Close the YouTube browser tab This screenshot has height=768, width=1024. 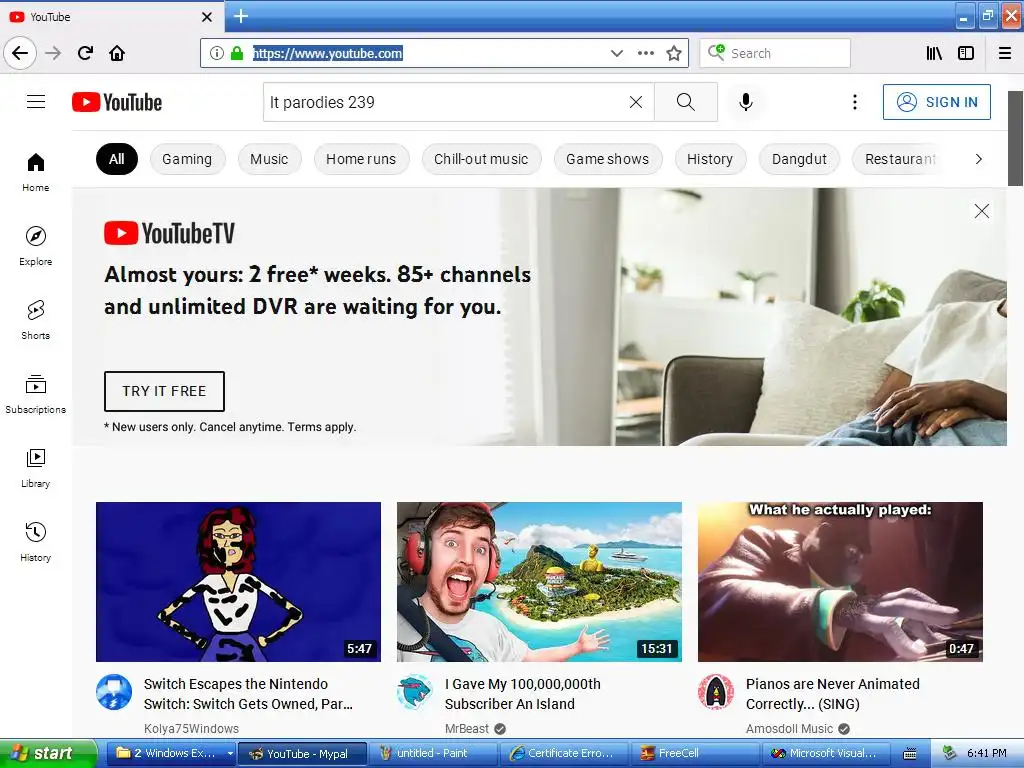coord(207,17)
